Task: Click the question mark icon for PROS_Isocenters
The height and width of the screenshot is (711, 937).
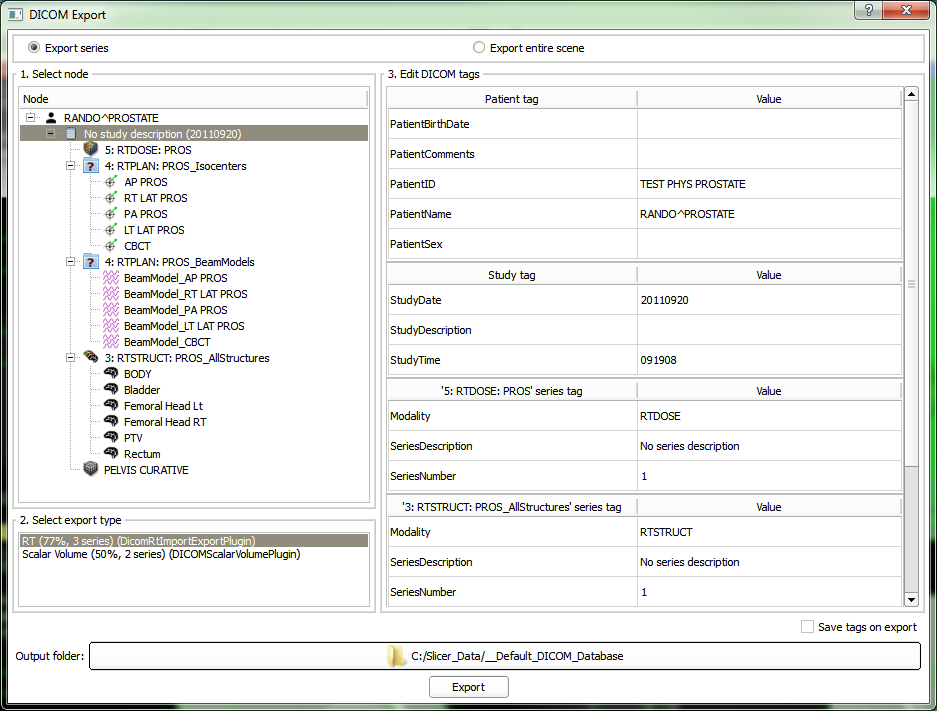Action: coord(91,166)
